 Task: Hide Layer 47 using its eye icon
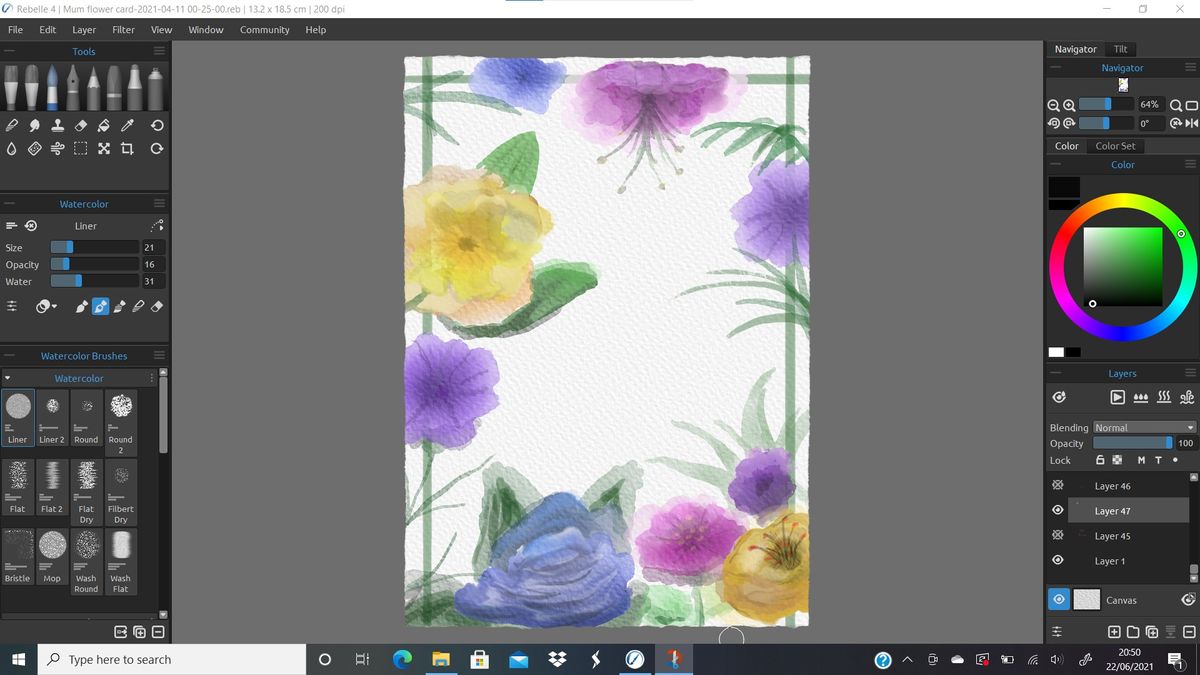(1057, 511)
